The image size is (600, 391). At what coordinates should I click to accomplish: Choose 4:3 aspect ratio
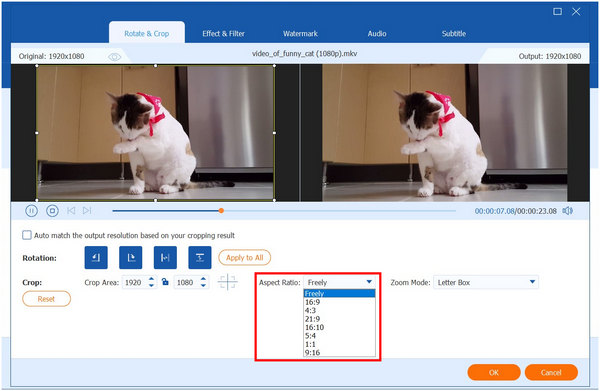339,310
